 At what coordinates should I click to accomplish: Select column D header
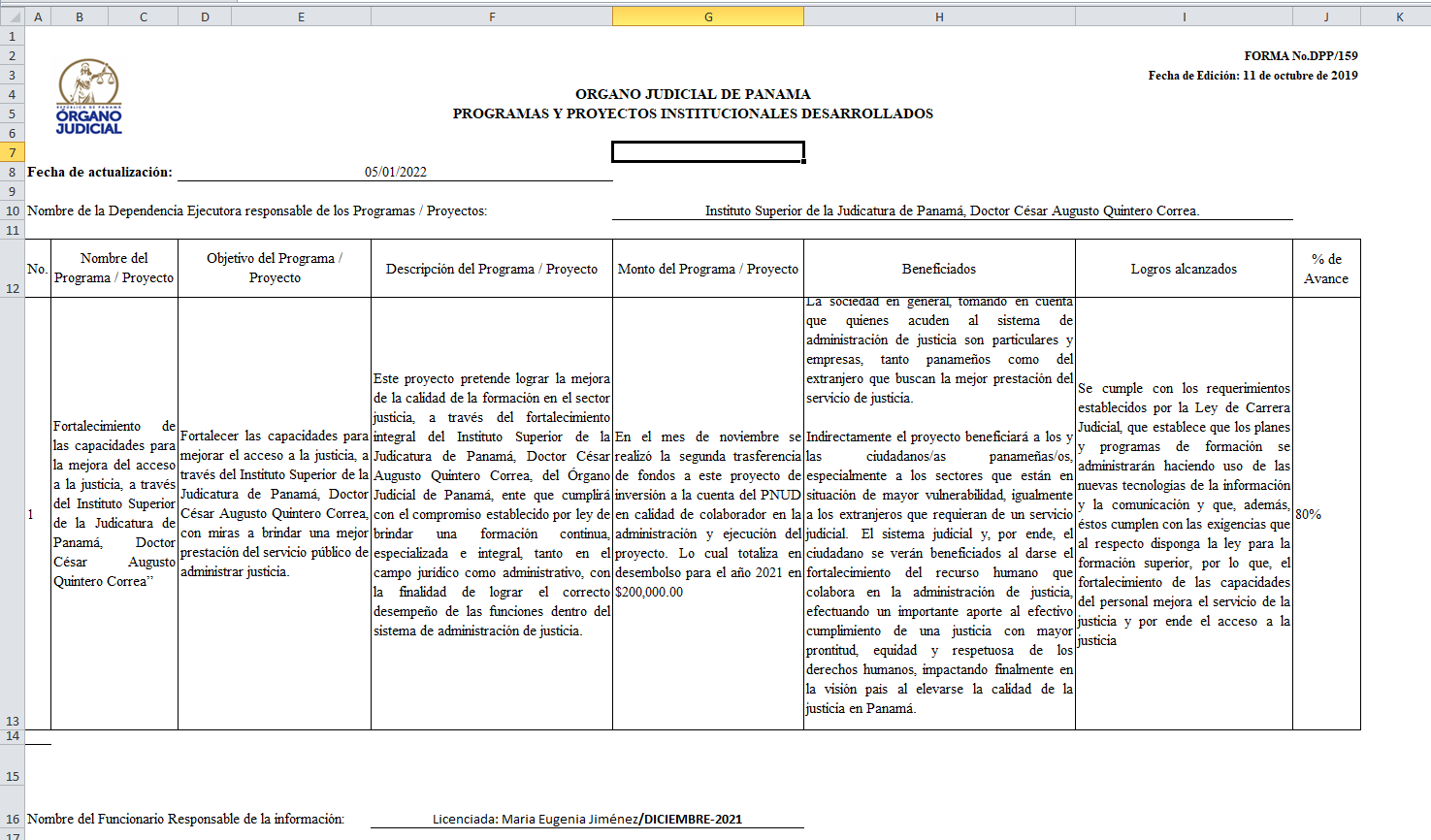(x=205, y=16)
